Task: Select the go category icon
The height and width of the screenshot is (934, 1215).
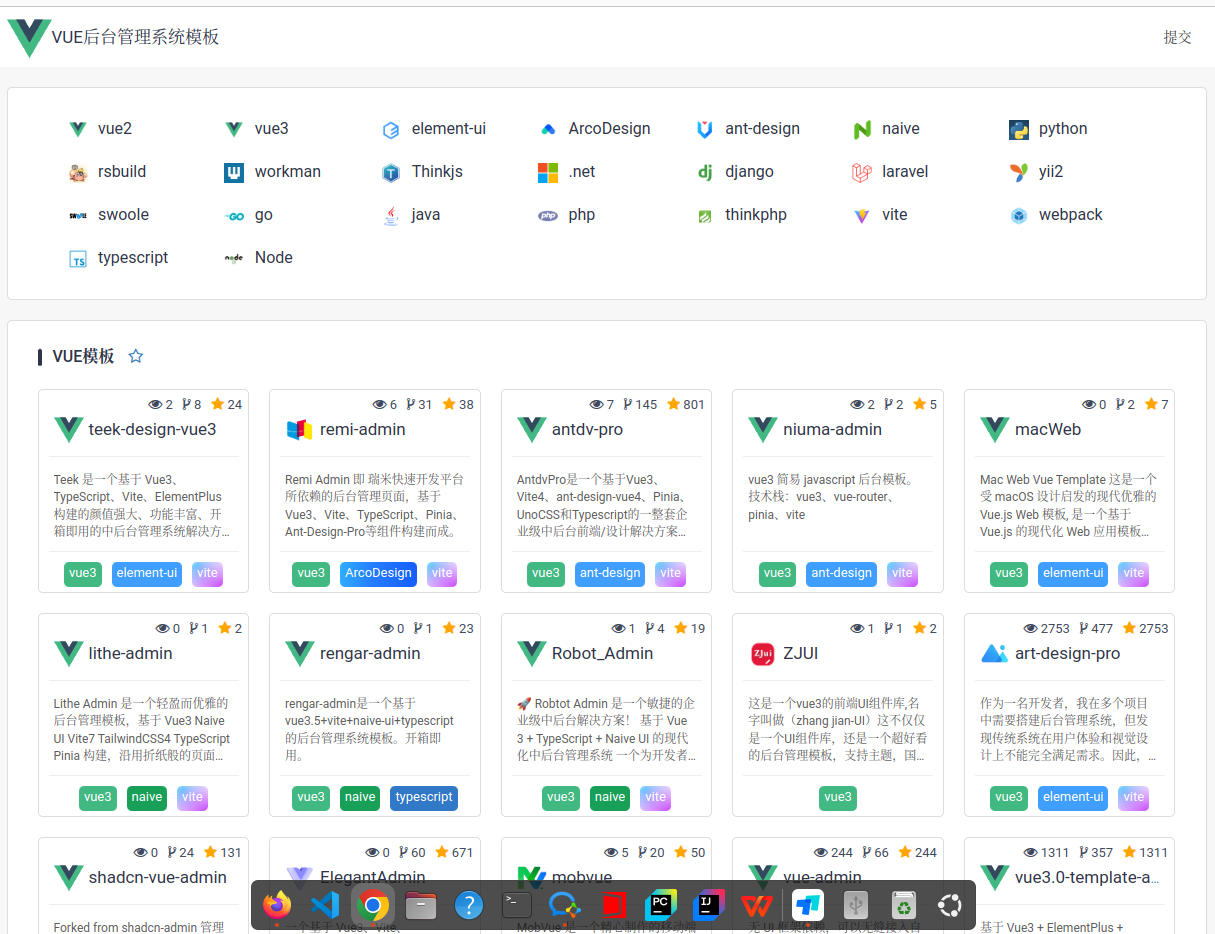Action: [x=234, y=215]
